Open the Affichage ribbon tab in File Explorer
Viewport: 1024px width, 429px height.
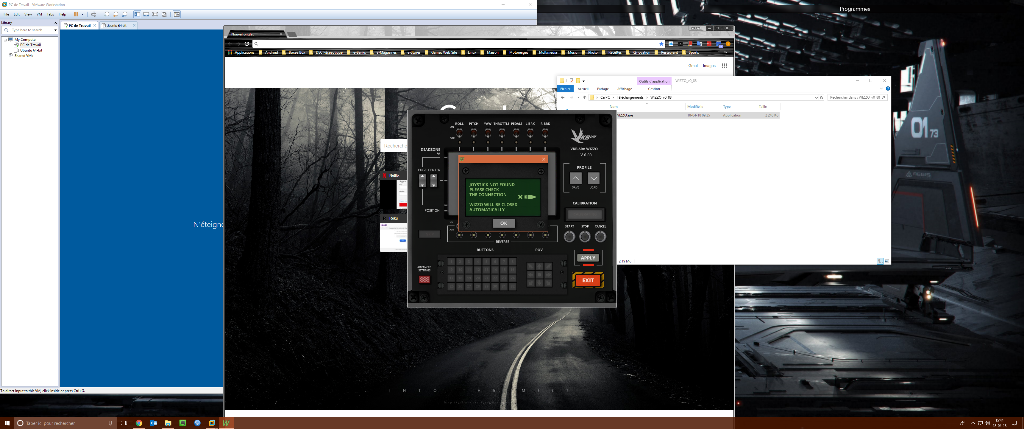click(624, 89)
